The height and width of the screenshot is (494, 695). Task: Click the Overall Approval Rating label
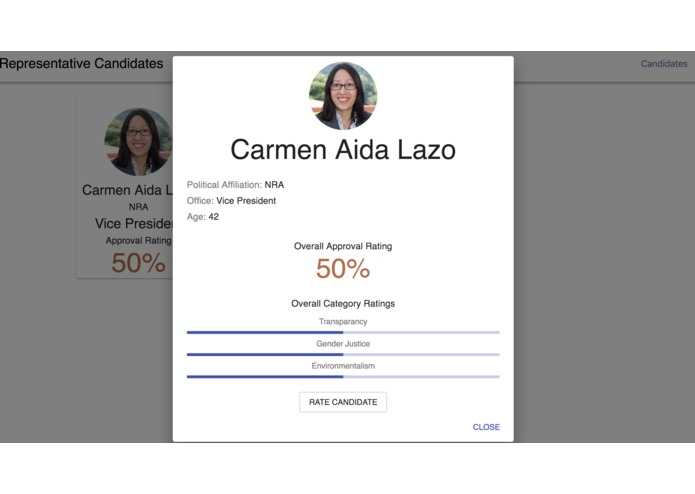[x=343, y=246]
